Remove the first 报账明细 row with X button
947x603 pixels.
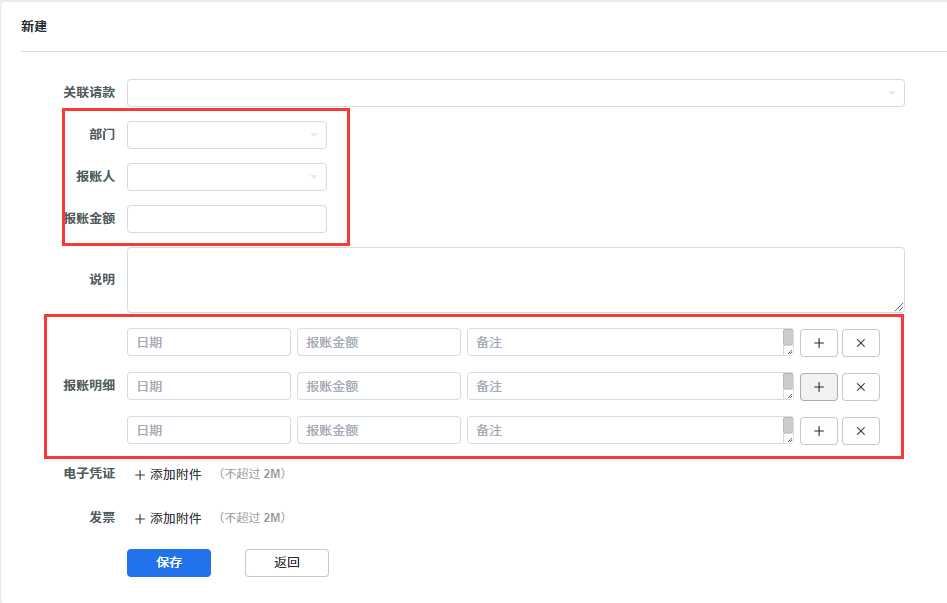[x=861, y=343]
